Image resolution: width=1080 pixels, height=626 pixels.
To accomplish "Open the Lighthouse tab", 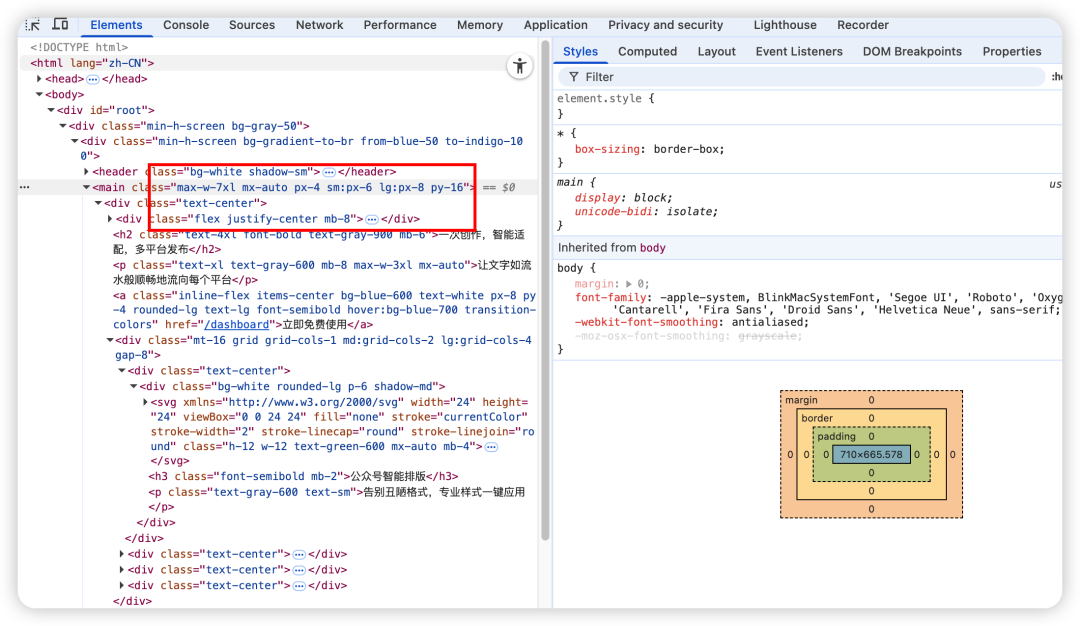I will (785, 25).
